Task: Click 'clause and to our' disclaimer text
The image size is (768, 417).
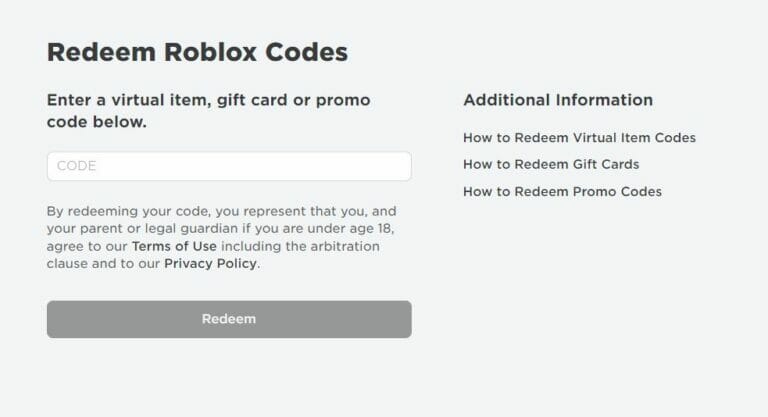Action: [103, 264]
